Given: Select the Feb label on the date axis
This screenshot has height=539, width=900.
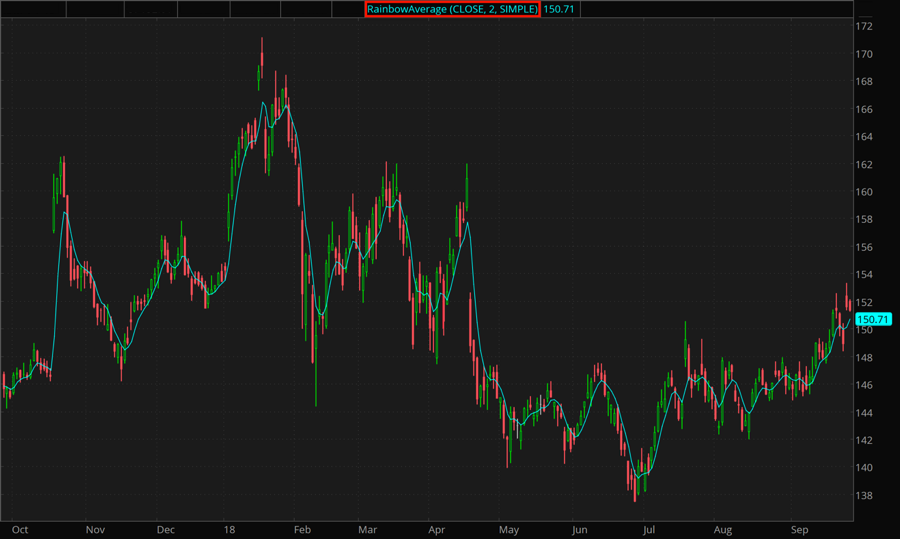Looking at the screenshot, I should click(x=301, y=529).
